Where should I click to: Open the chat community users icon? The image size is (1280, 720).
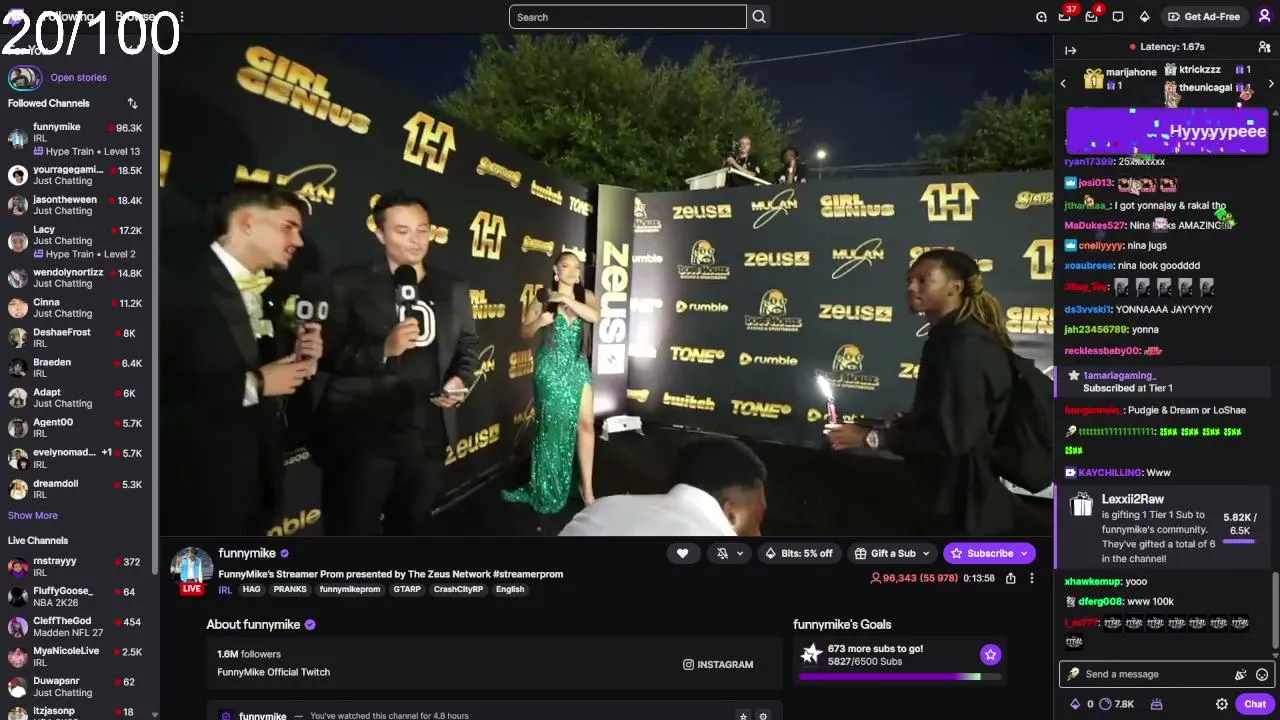1264,47
